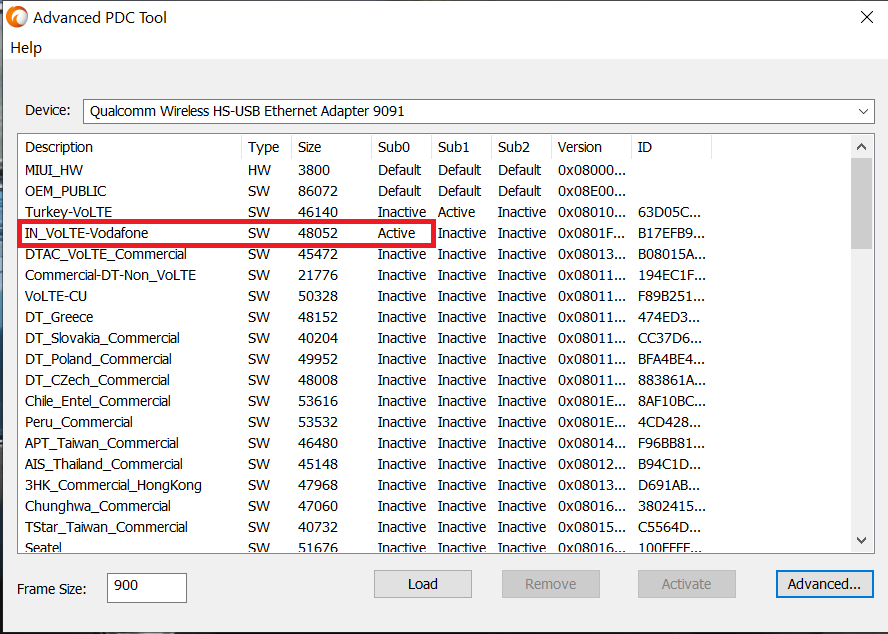Select the 3HK_Commercial_HongKong row
The width and height of the screenshot is (888, 634).
[x=365, y=484]
